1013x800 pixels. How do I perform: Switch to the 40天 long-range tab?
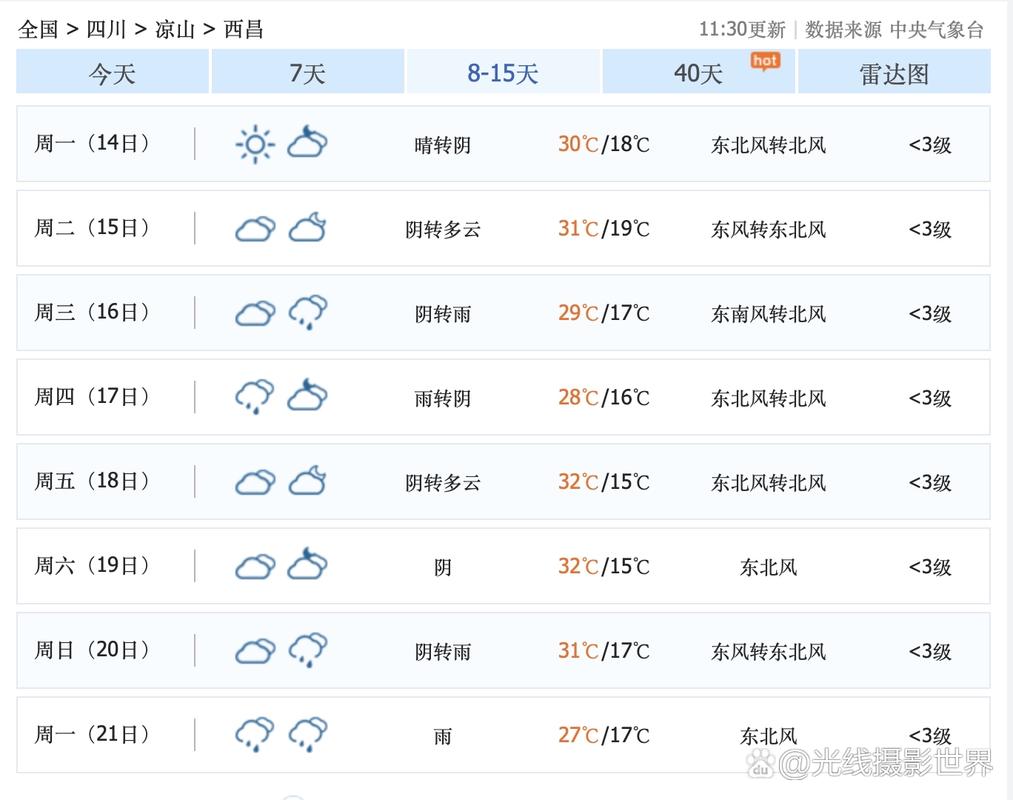(x=698, y=72)
